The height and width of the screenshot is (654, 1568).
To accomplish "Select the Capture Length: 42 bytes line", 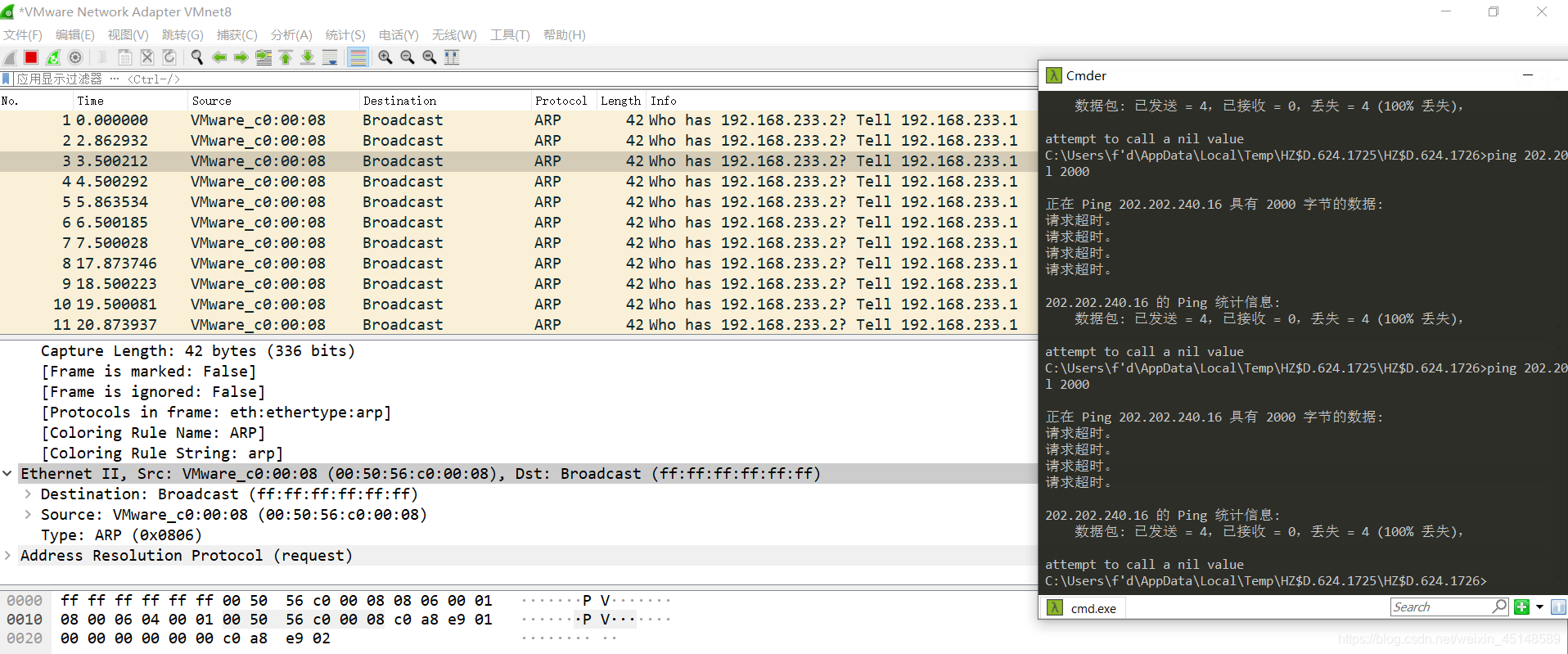I will (x=198, y=351).
